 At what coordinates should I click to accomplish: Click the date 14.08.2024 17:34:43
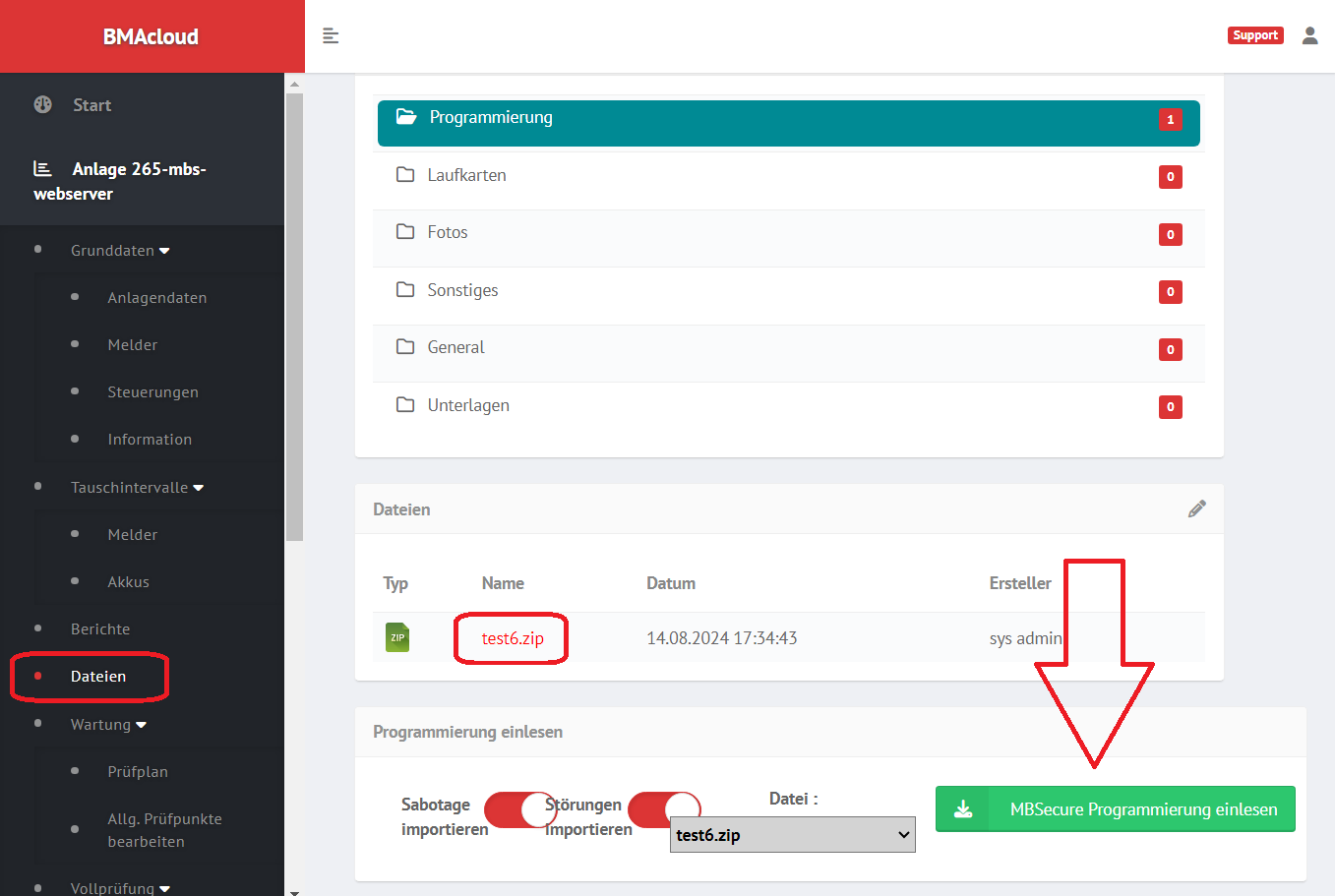pos(722,638)
